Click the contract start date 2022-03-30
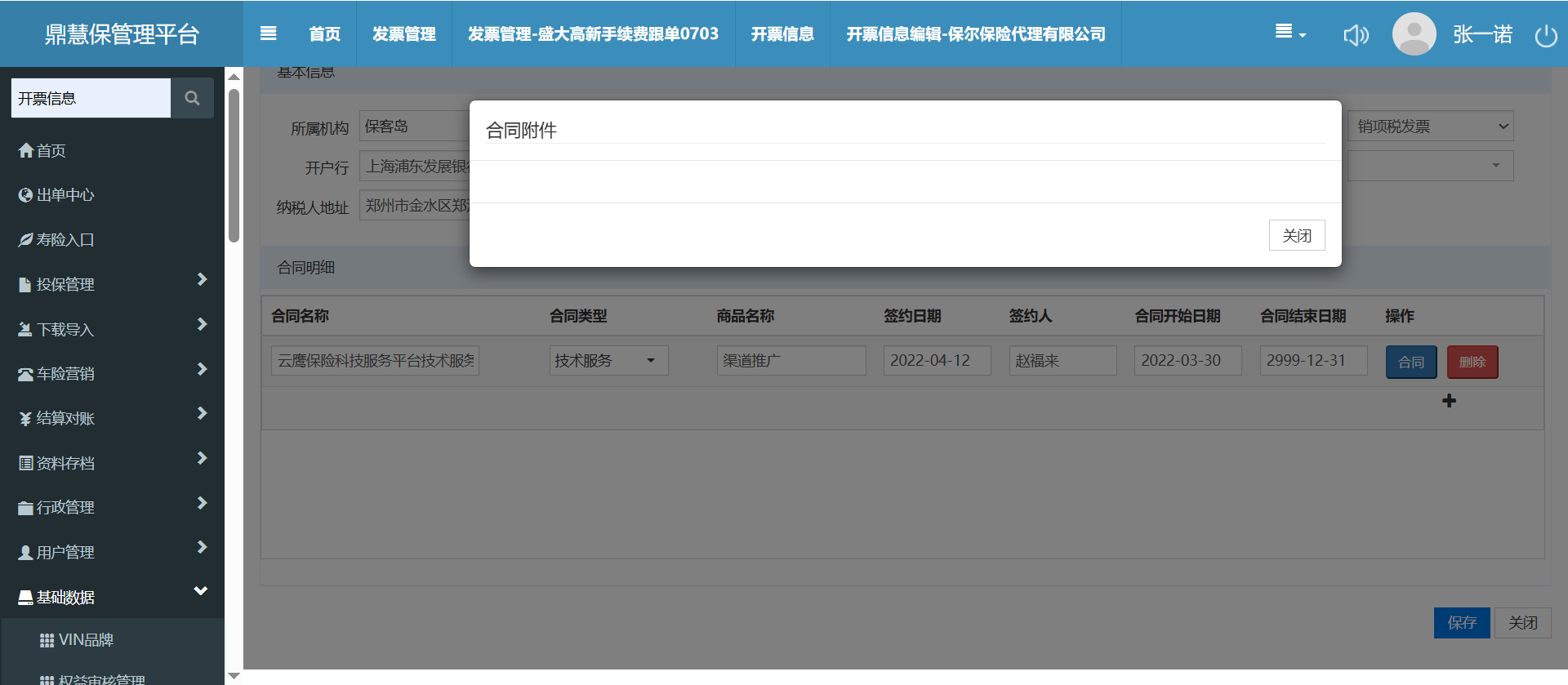Image resolution: width=1568 pixels, height=685 pixels. coord(1188,360)
